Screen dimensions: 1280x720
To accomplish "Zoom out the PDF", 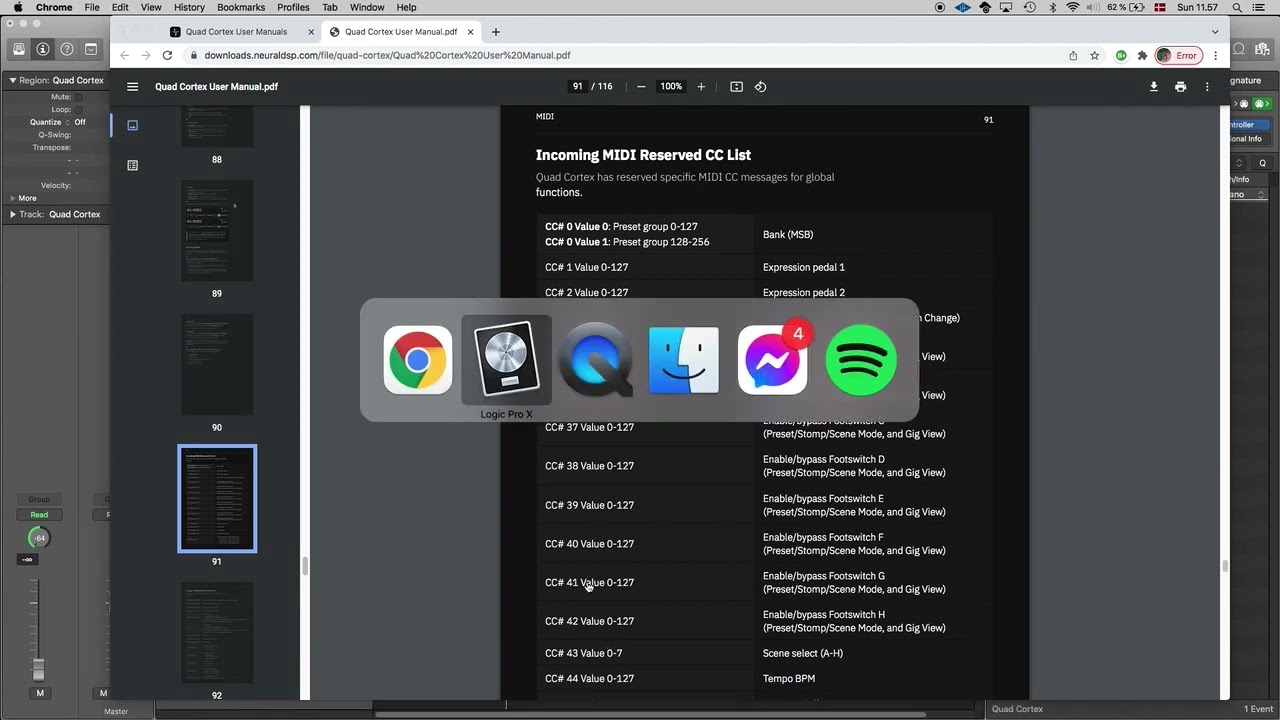I will tap(641, 87).
